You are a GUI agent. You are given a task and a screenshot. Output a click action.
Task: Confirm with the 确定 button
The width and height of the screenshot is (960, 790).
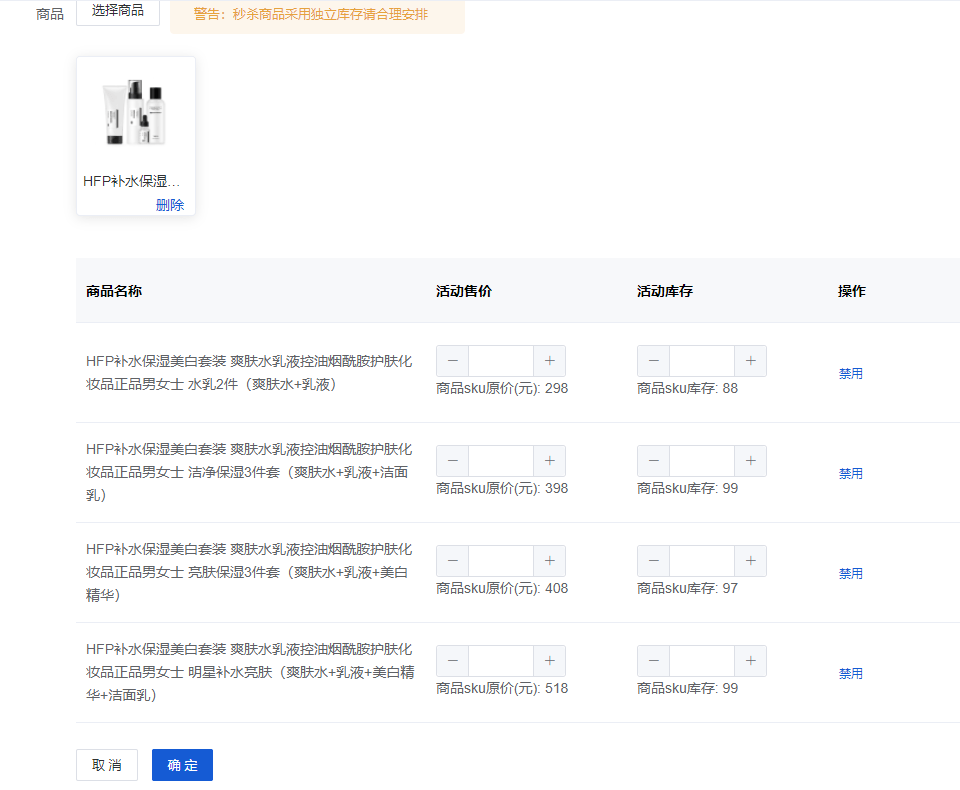pyautogui.click(x=182, y=765)
